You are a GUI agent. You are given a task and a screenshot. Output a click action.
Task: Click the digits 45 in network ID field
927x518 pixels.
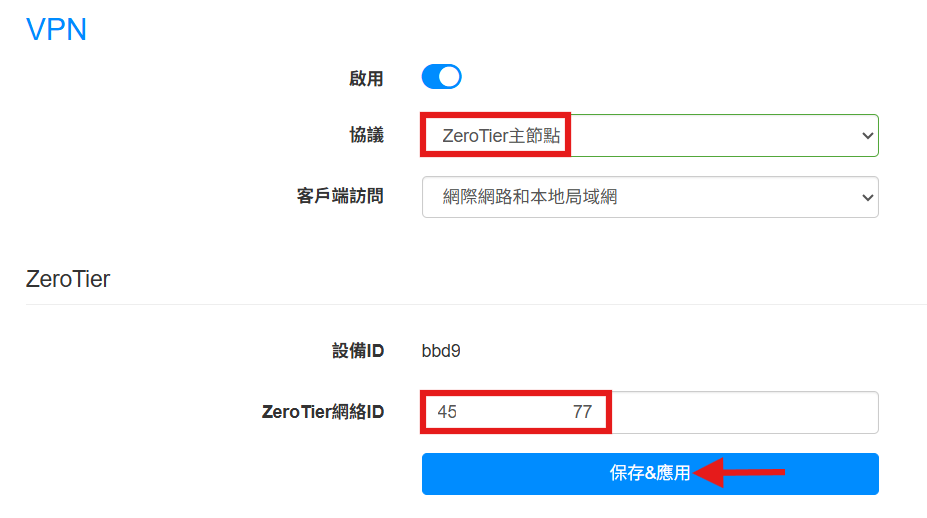(x=447, y=412)
